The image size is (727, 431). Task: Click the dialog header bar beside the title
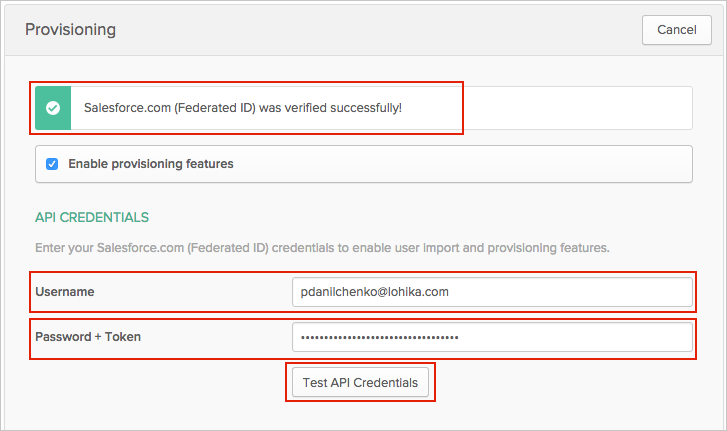click(x=380, y=30)
